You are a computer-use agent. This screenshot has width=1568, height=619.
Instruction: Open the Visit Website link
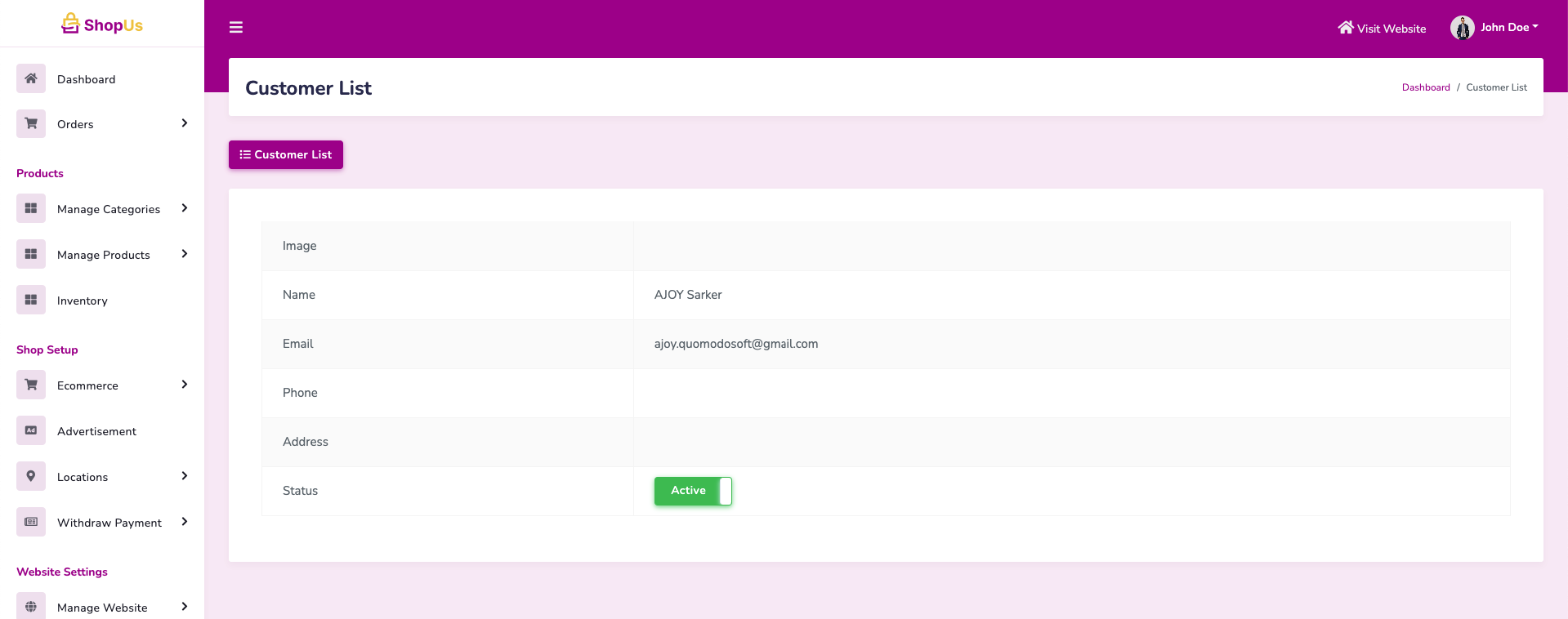1382,28
